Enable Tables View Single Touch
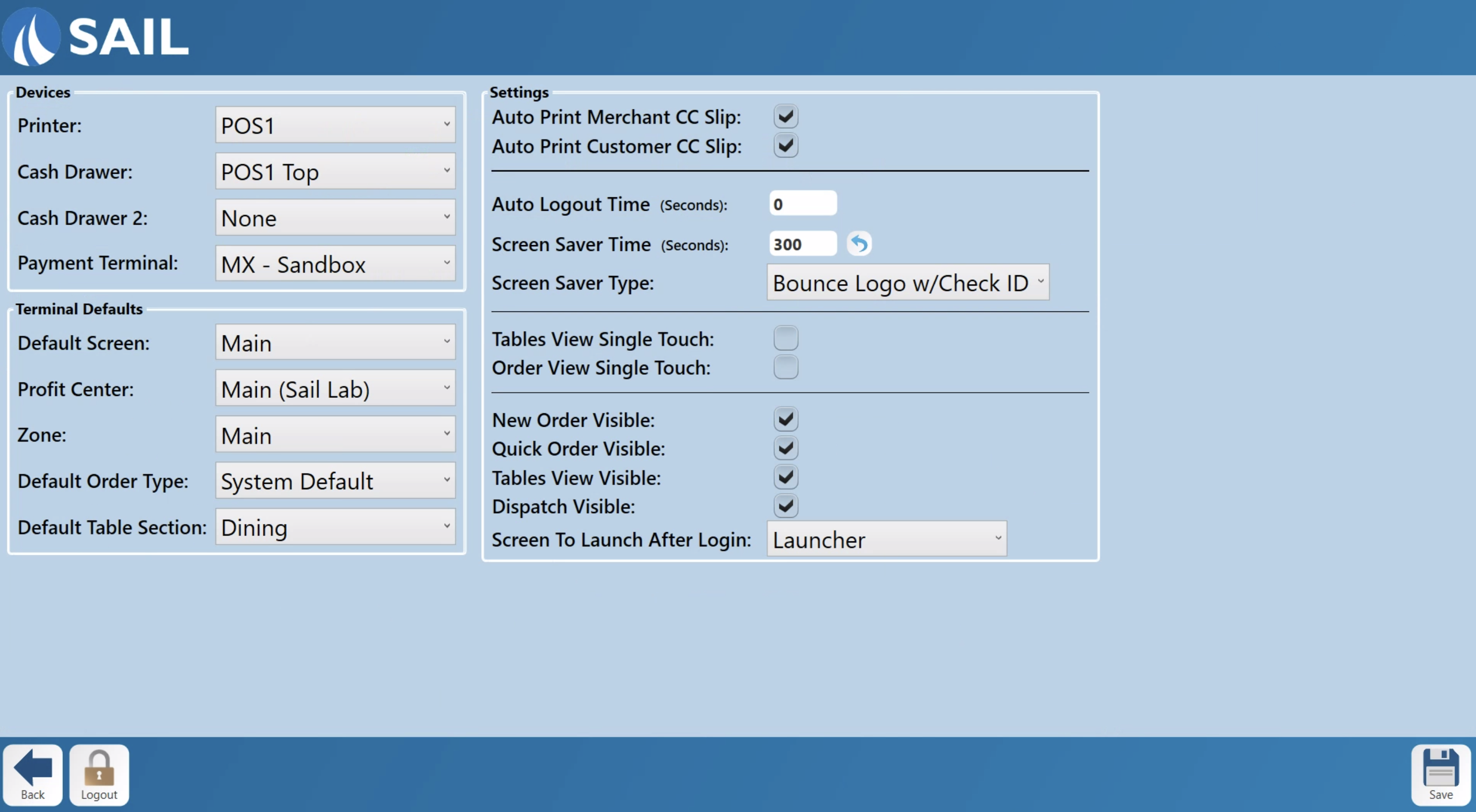The height and width of the screenshot is (812, 1476). pyautogui.click(x=786, y=338)
